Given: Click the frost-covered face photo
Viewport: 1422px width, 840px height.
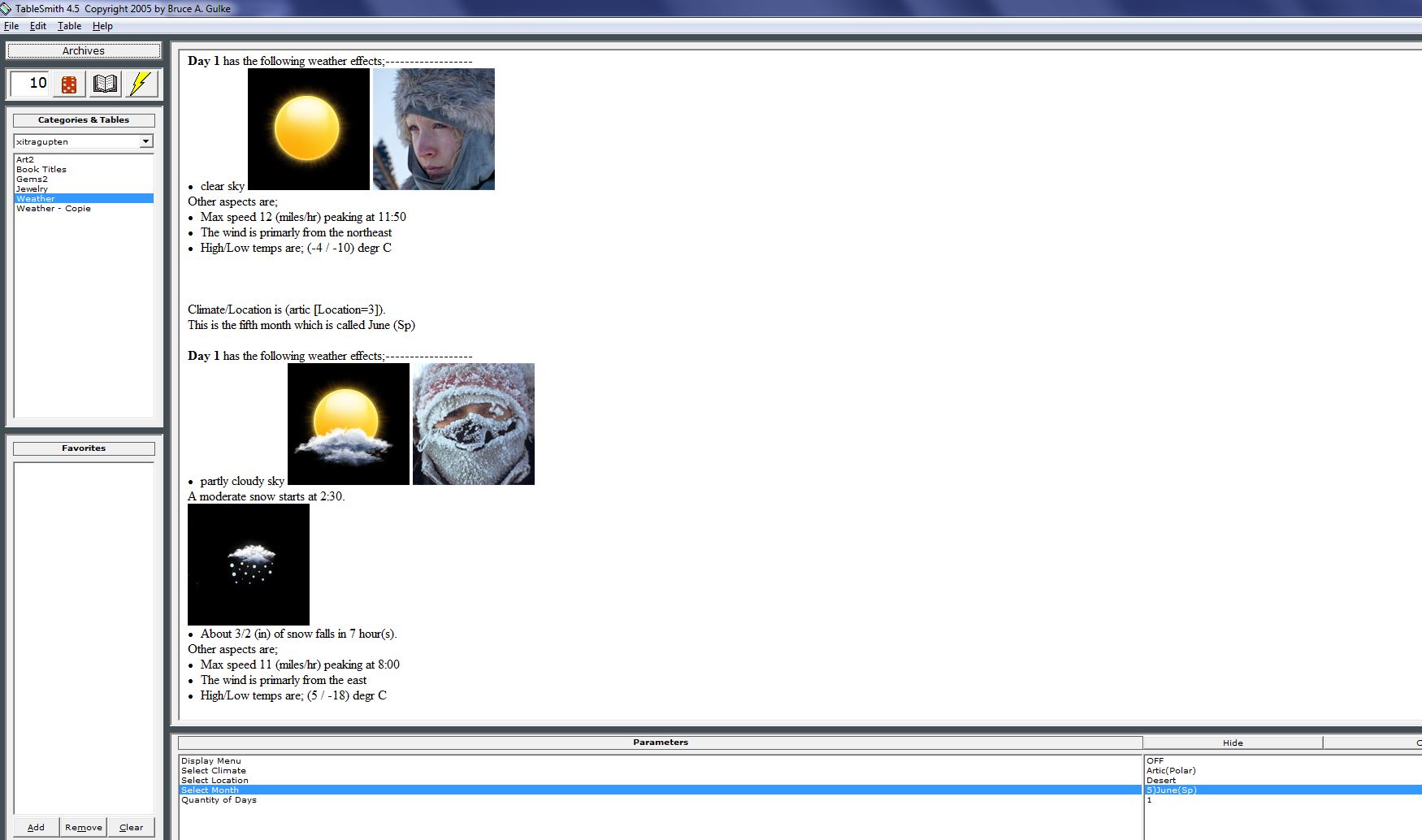Looking at the screenshot, I should (474, 424).
